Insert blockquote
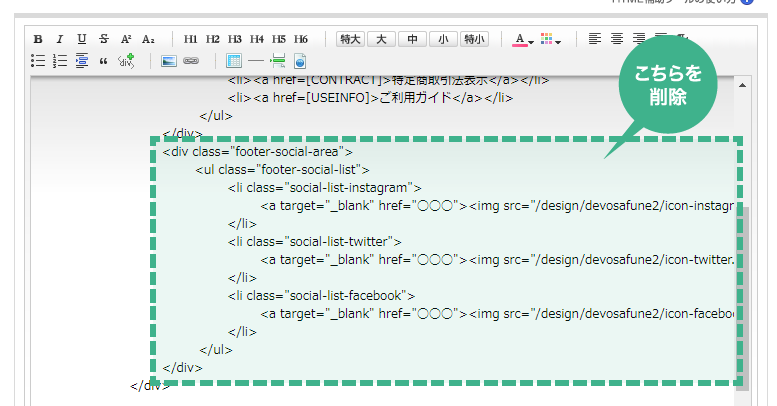This screenshot has height=406, width=777. coord(104,61)
